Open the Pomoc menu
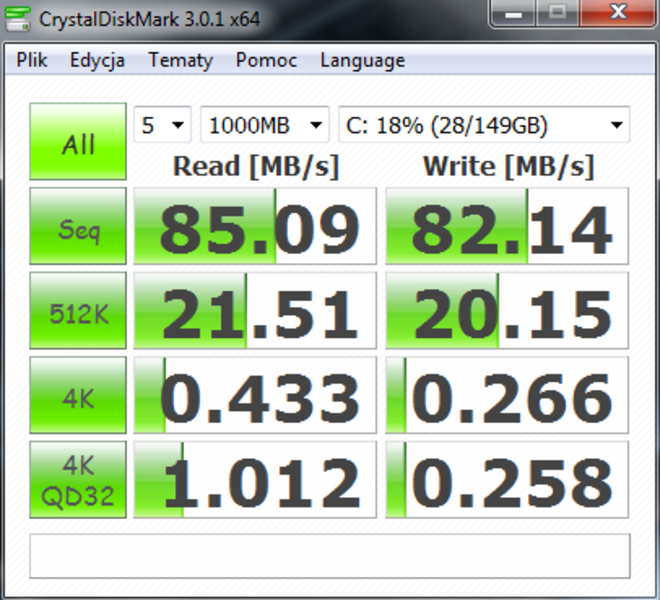 click(266, 60)
